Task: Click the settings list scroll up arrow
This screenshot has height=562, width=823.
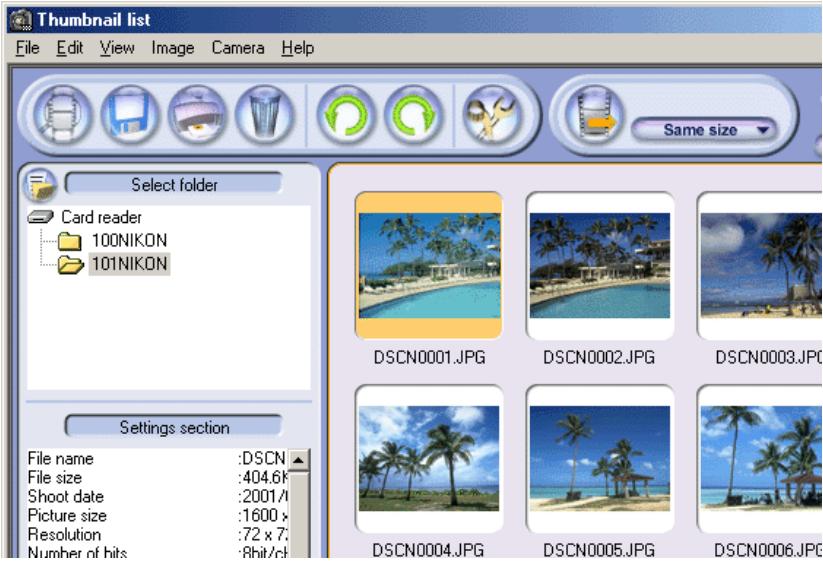Action: (298, 460)
